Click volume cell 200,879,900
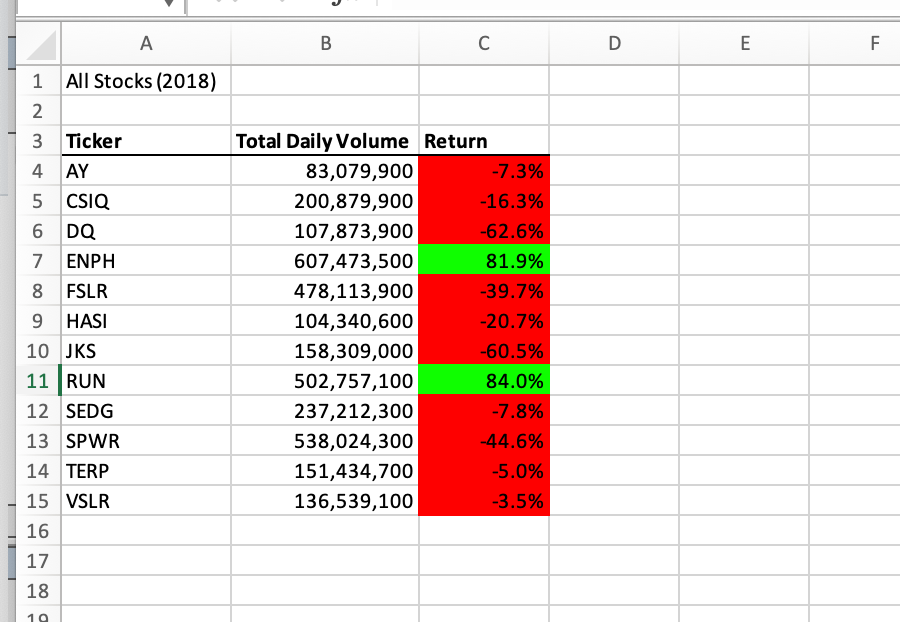This screenshot has height=622, width=900. (x=325, y=201)
